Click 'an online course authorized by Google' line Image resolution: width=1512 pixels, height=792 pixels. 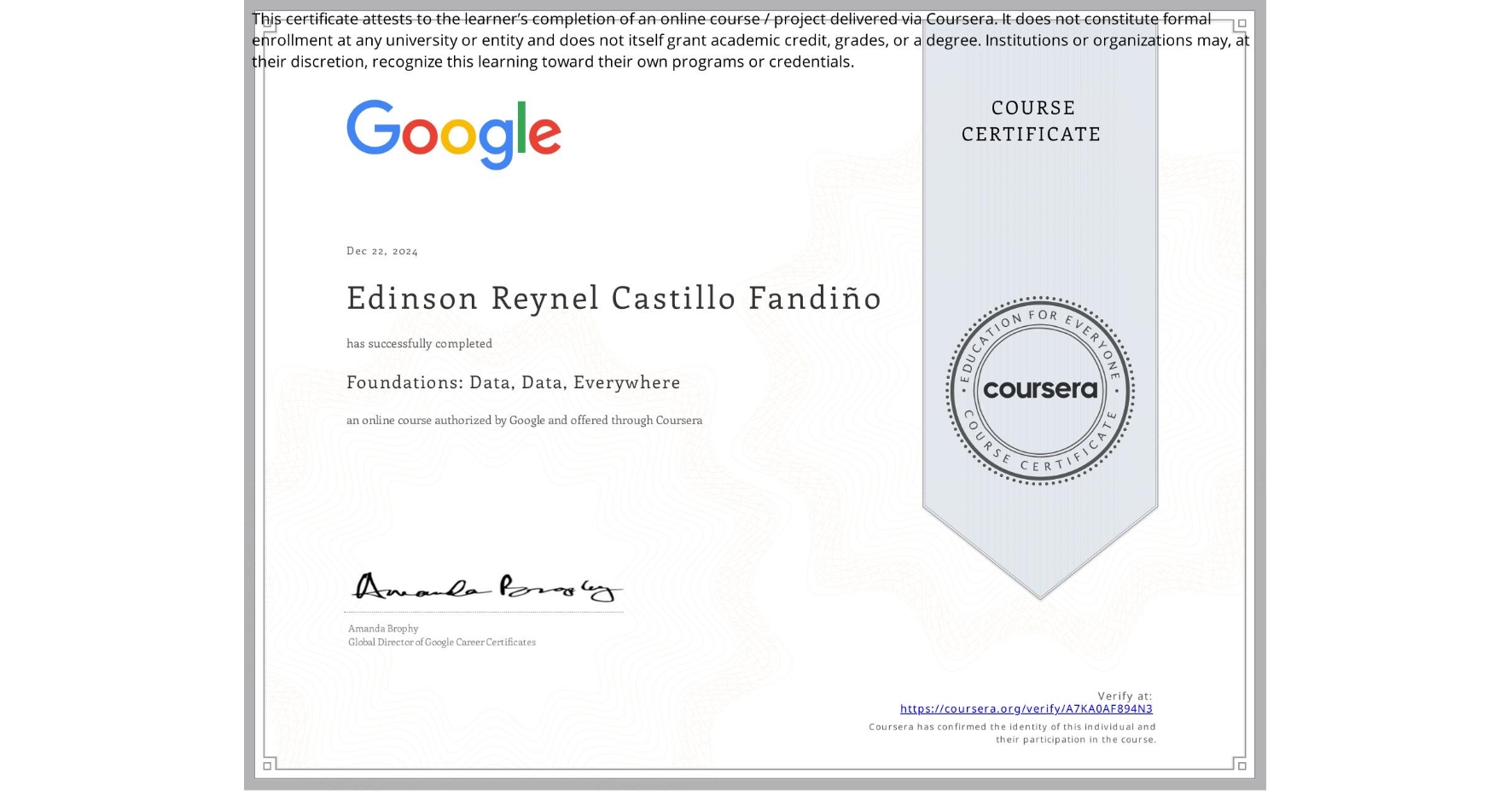tap(524, 420)
